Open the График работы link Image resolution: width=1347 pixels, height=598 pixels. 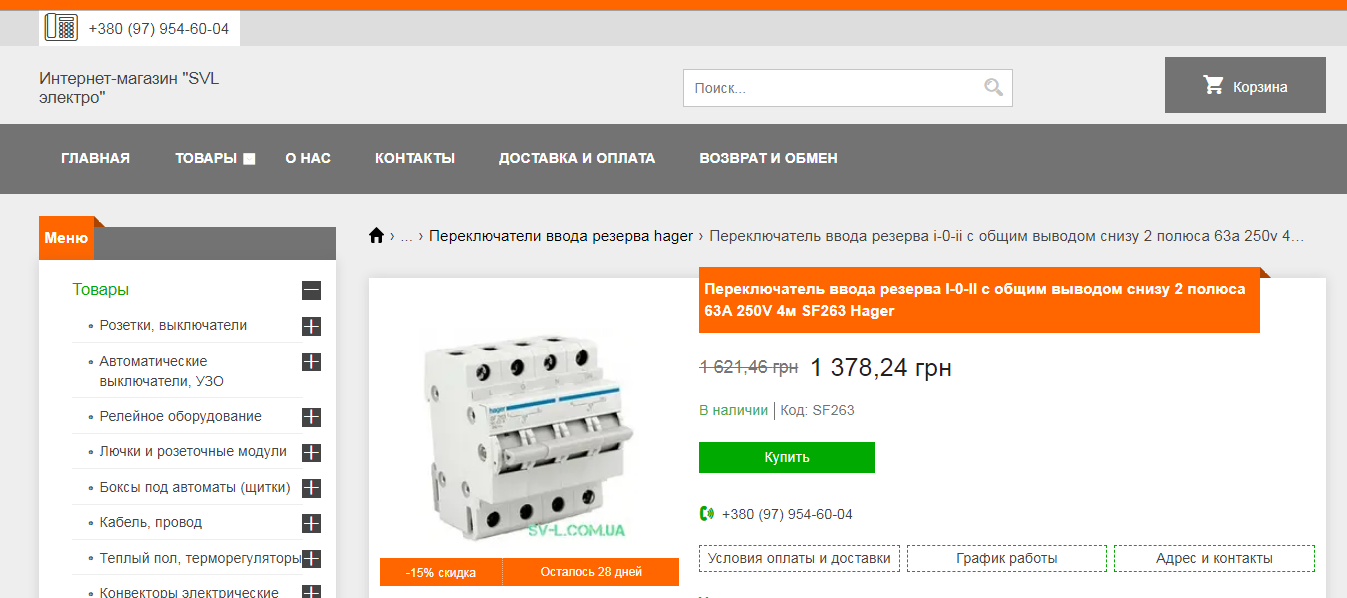[1007, 558]
